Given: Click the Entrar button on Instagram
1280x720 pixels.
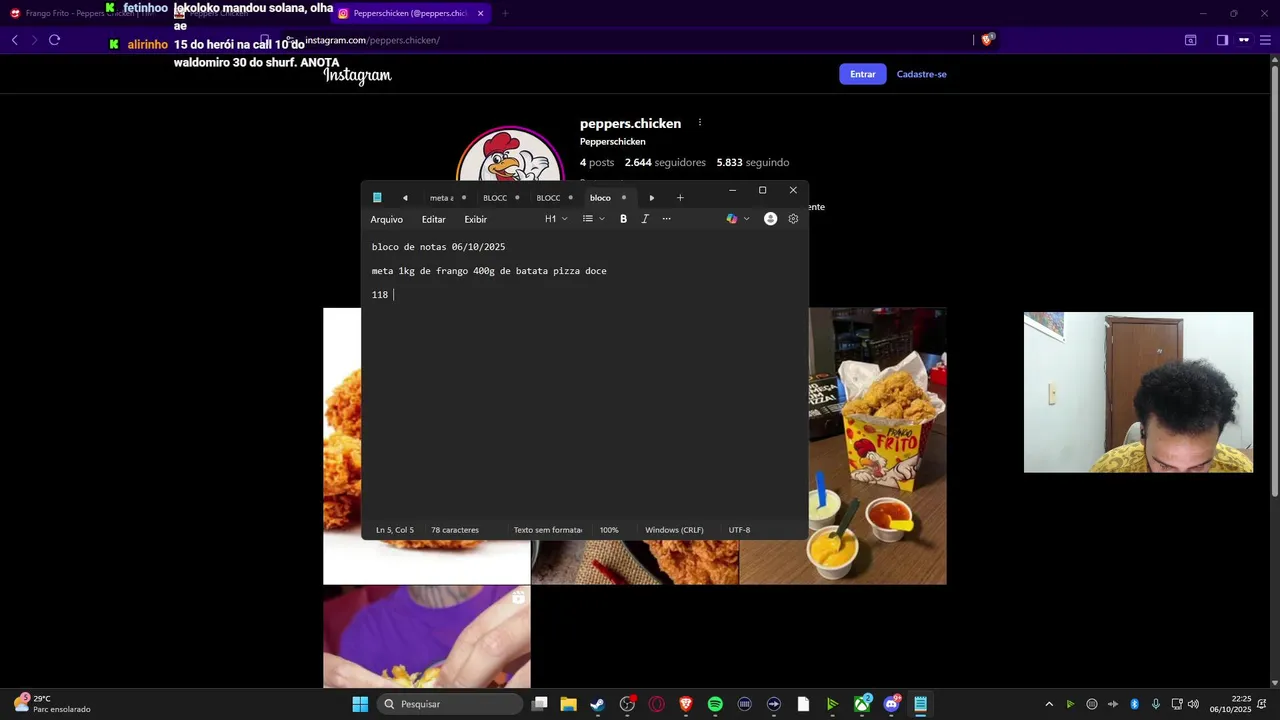Looking at the screenshot, I should point(862,74).
